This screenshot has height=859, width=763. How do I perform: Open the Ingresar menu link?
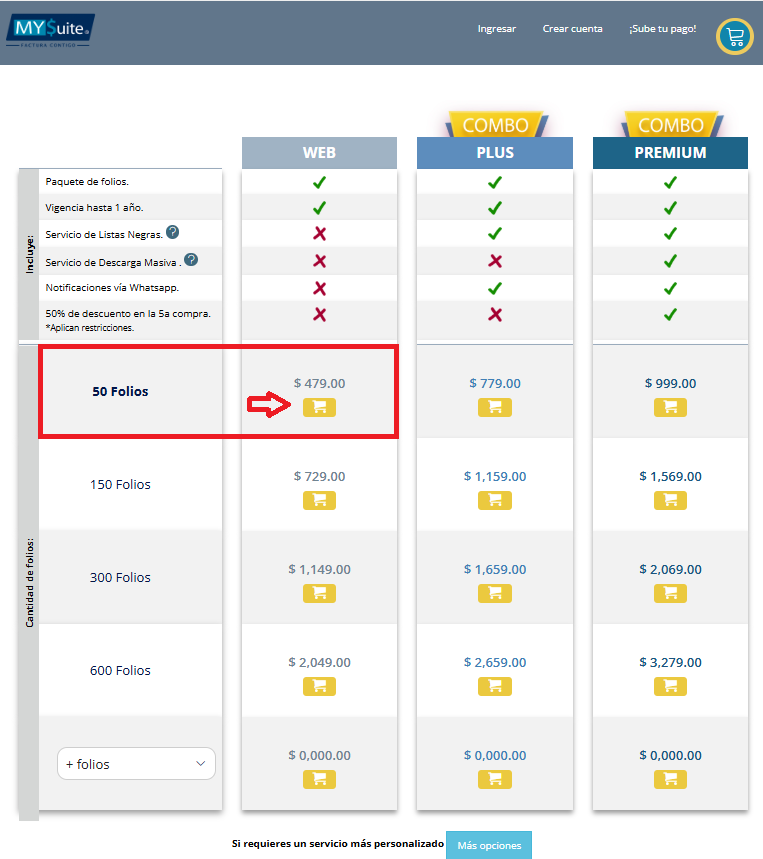[497, 29]
